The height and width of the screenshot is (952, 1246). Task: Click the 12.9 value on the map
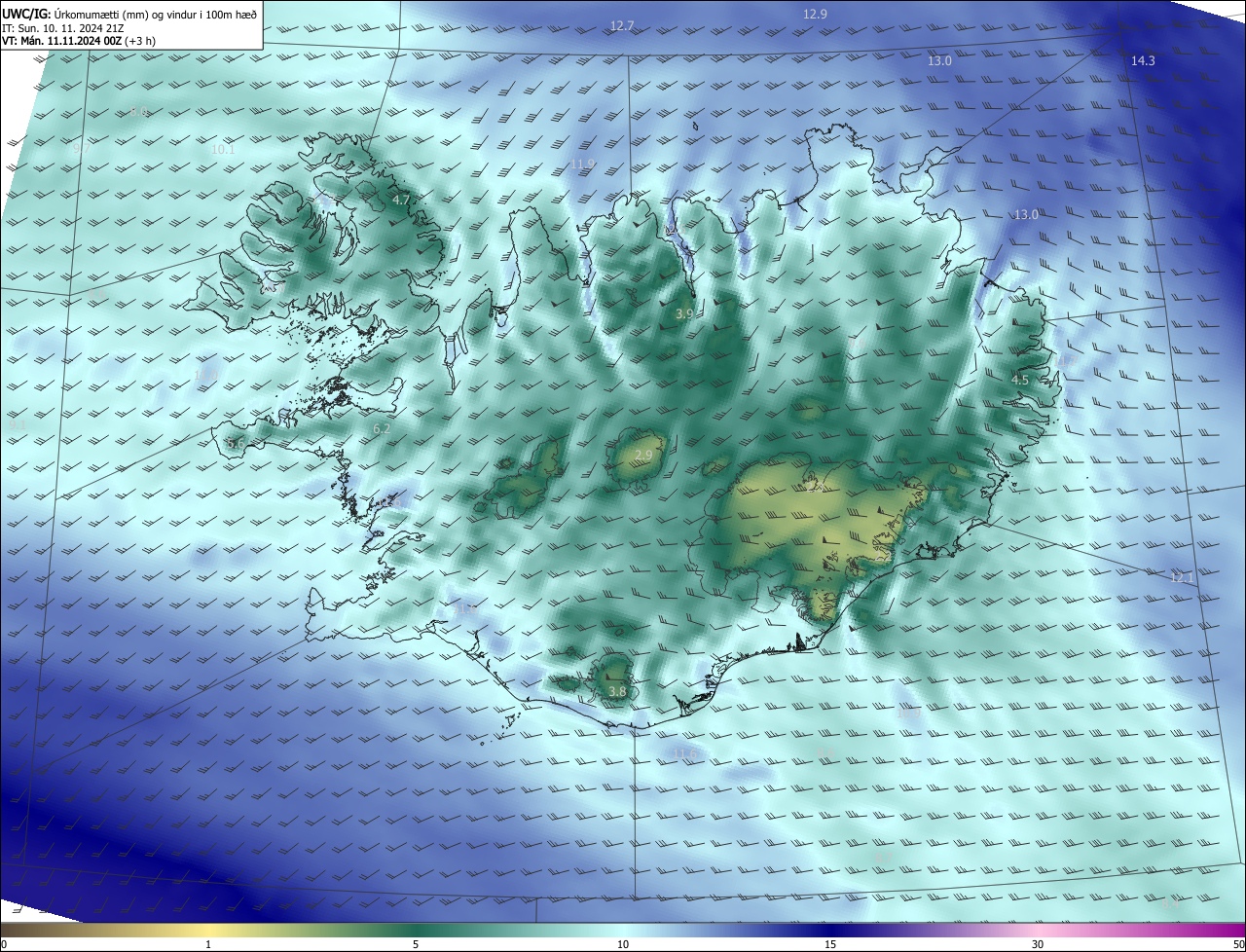tap(815, 14)
